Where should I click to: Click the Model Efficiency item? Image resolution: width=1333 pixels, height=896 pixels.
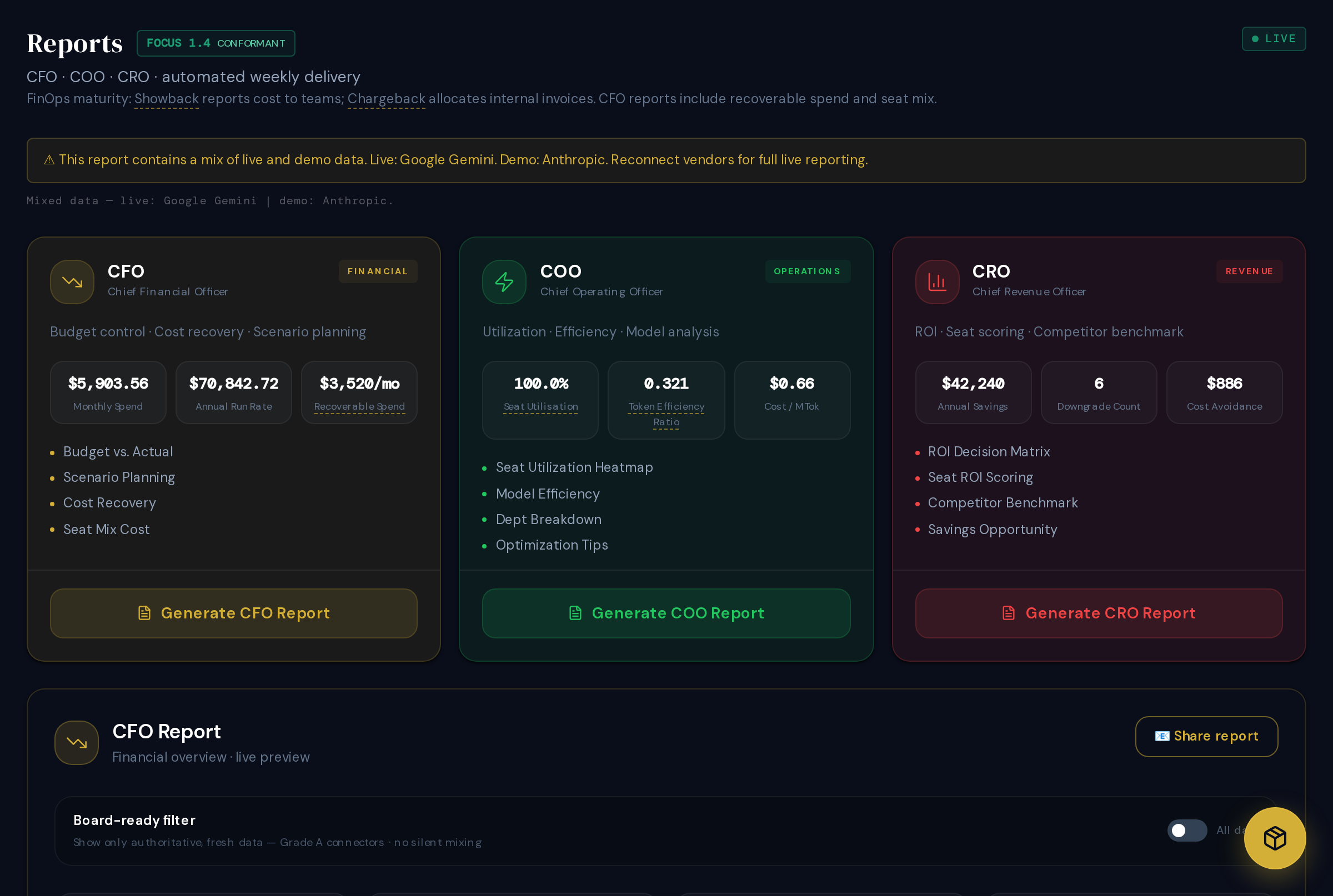pyautogui.click(x=548, y=494)
